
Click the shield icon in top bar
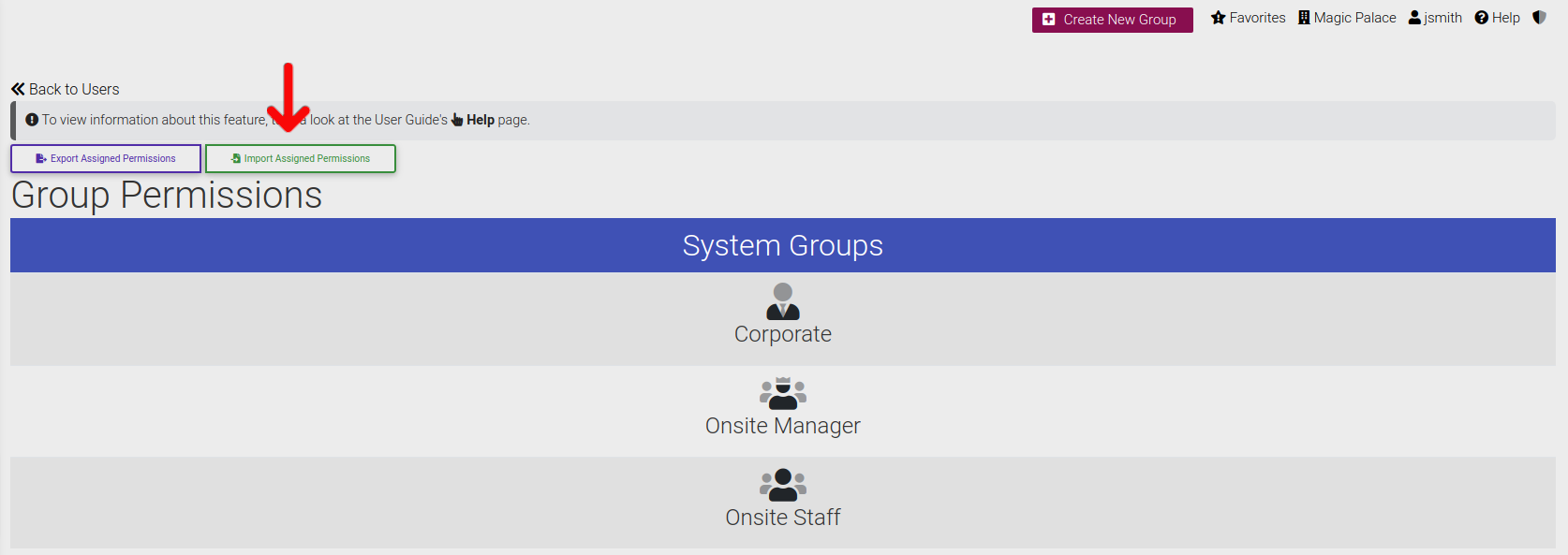[x=1539, y=18]
